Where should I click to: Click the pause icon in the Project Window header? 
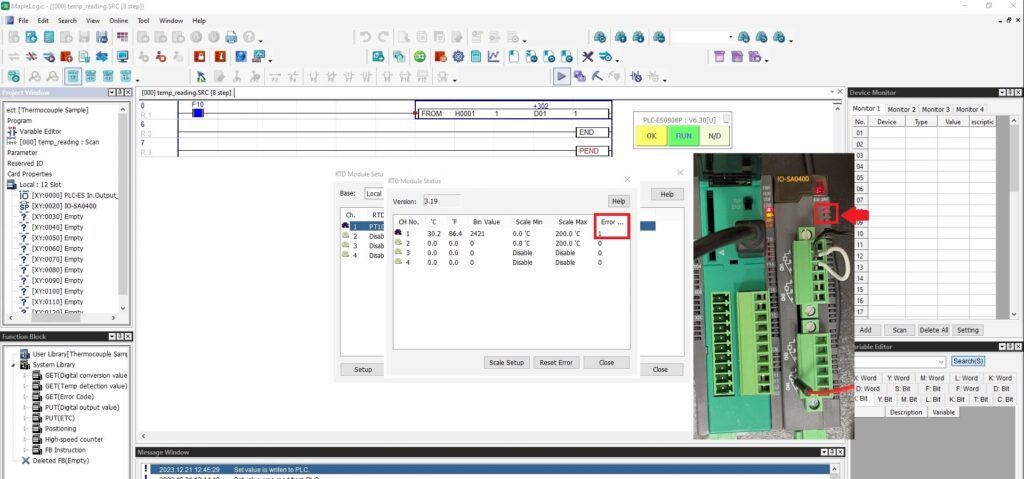tap(120, 93)
